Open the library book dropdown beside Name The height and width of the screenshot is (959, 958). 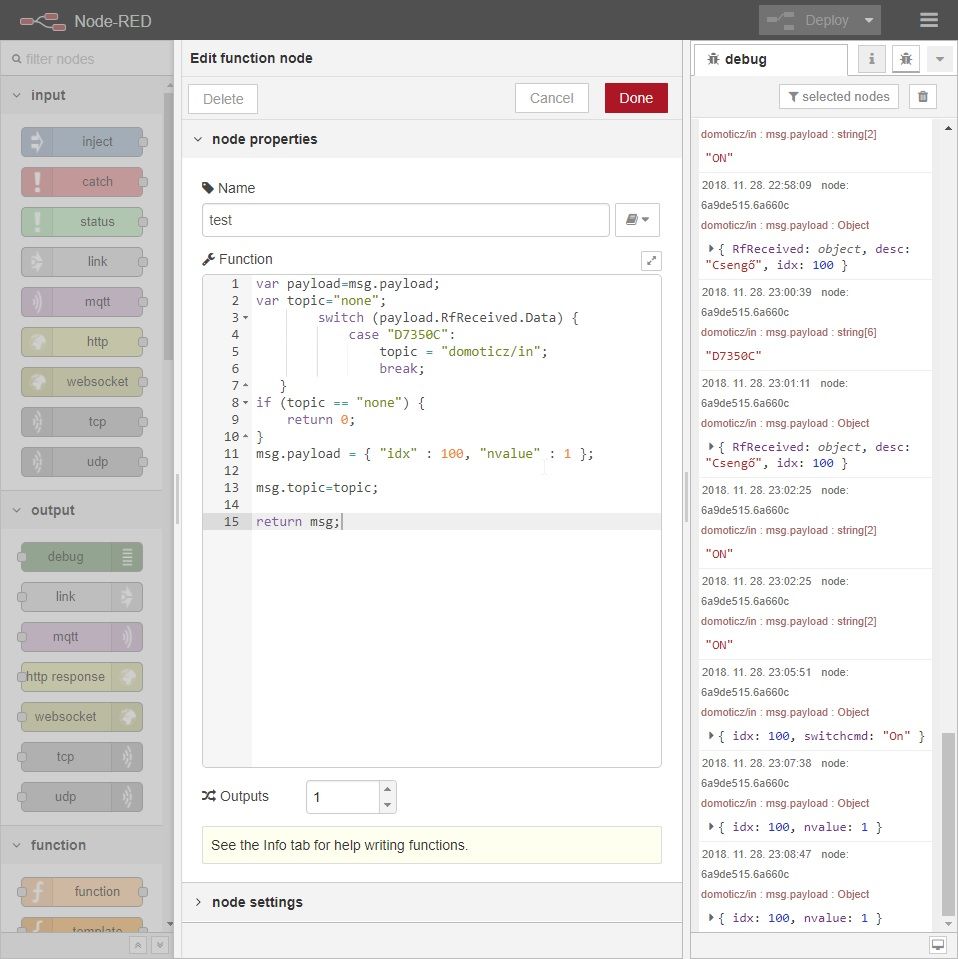coord(637,220)
